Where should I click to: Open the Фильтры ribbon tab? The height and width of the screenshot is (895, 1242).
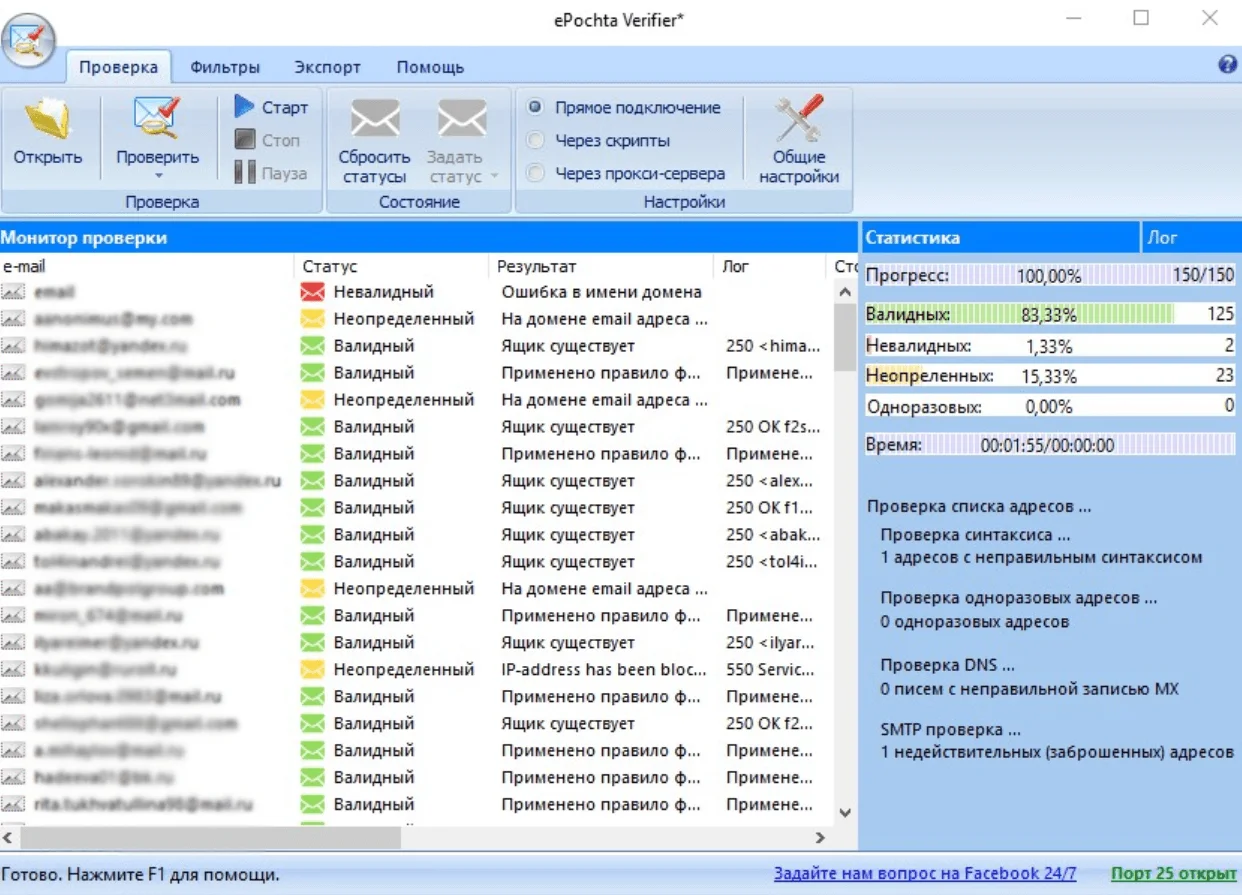tap(225, 67)
